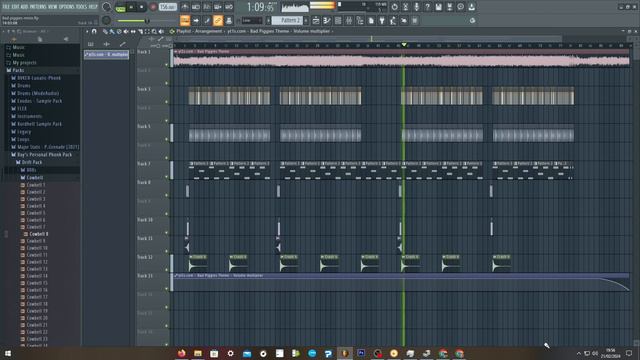The width and height of the screenshot is (640, 360).
Task: Click the add-pattern plus button
Action: (x=306, y=20)
